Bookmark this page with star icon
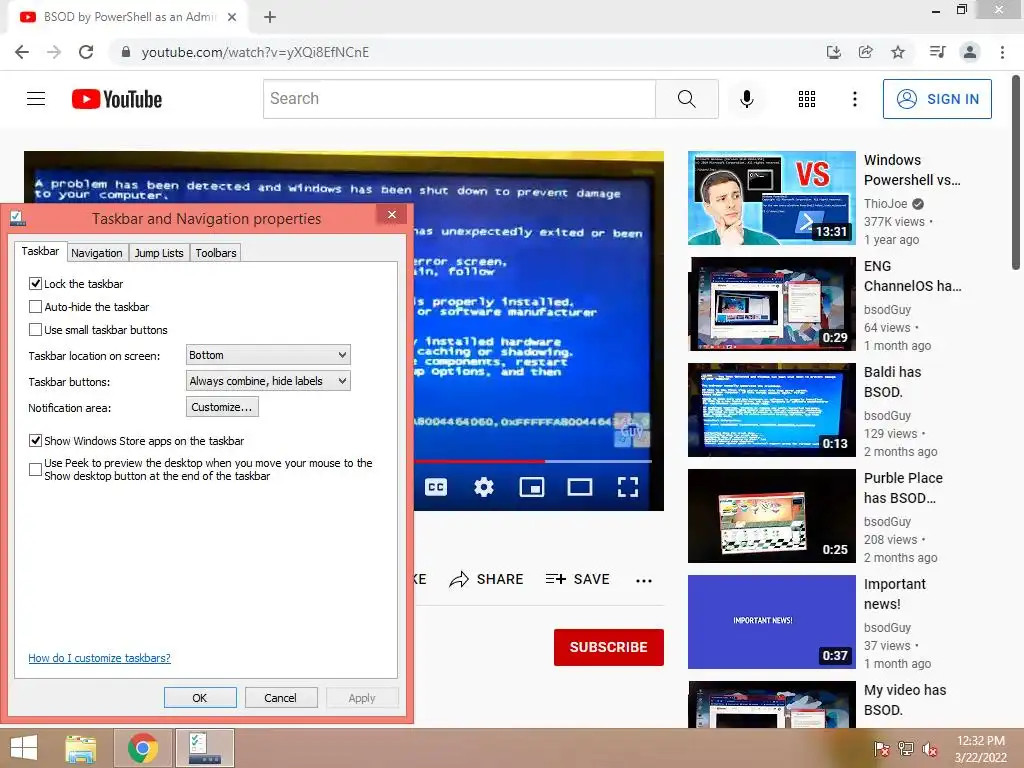This screenshot has width=1024, height=768. click(x=898, y=52)
